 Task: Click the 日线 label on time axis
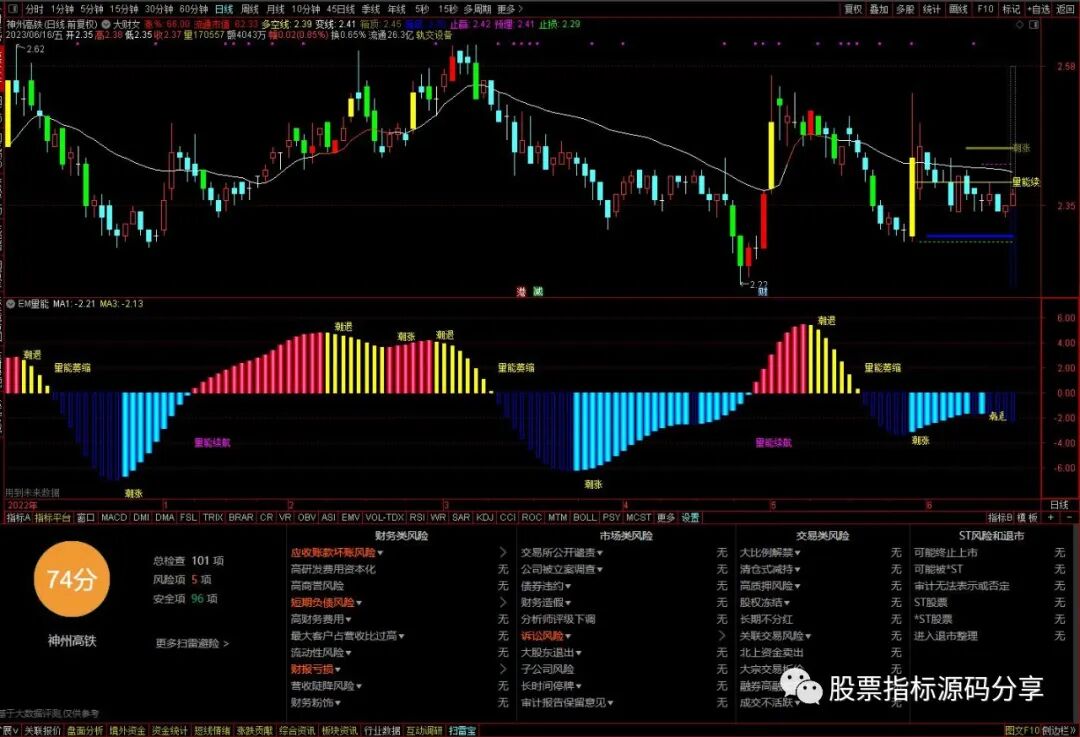(x=1059, y=505)
